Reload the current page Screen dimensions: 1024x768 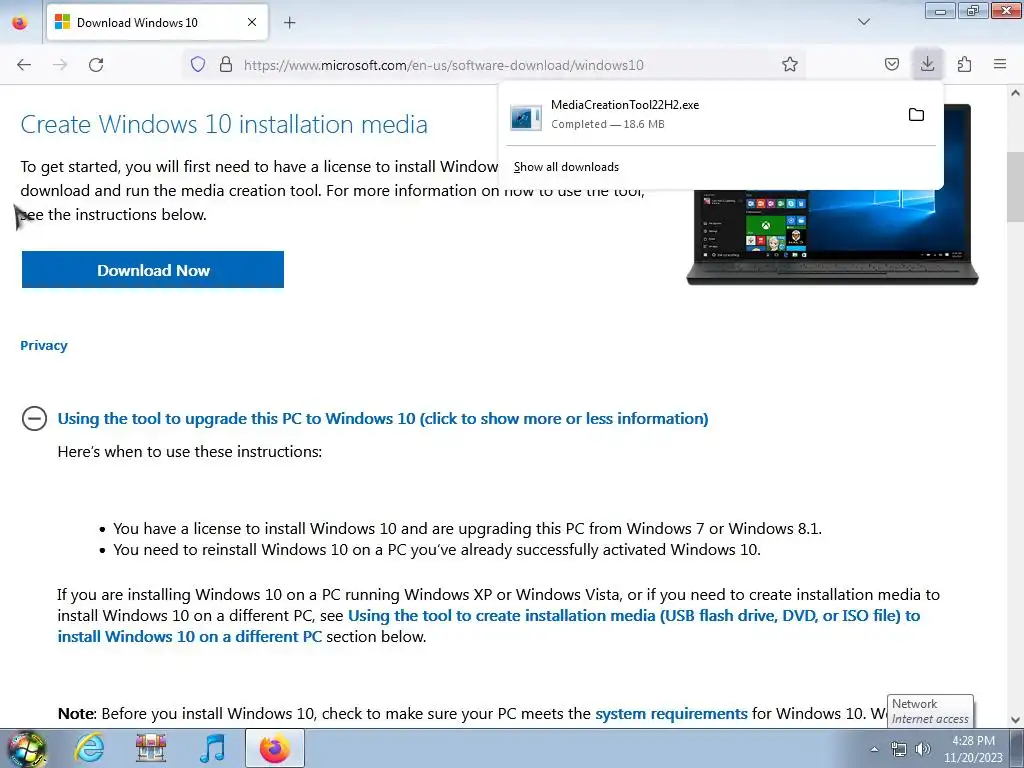[x=96, y=65]
